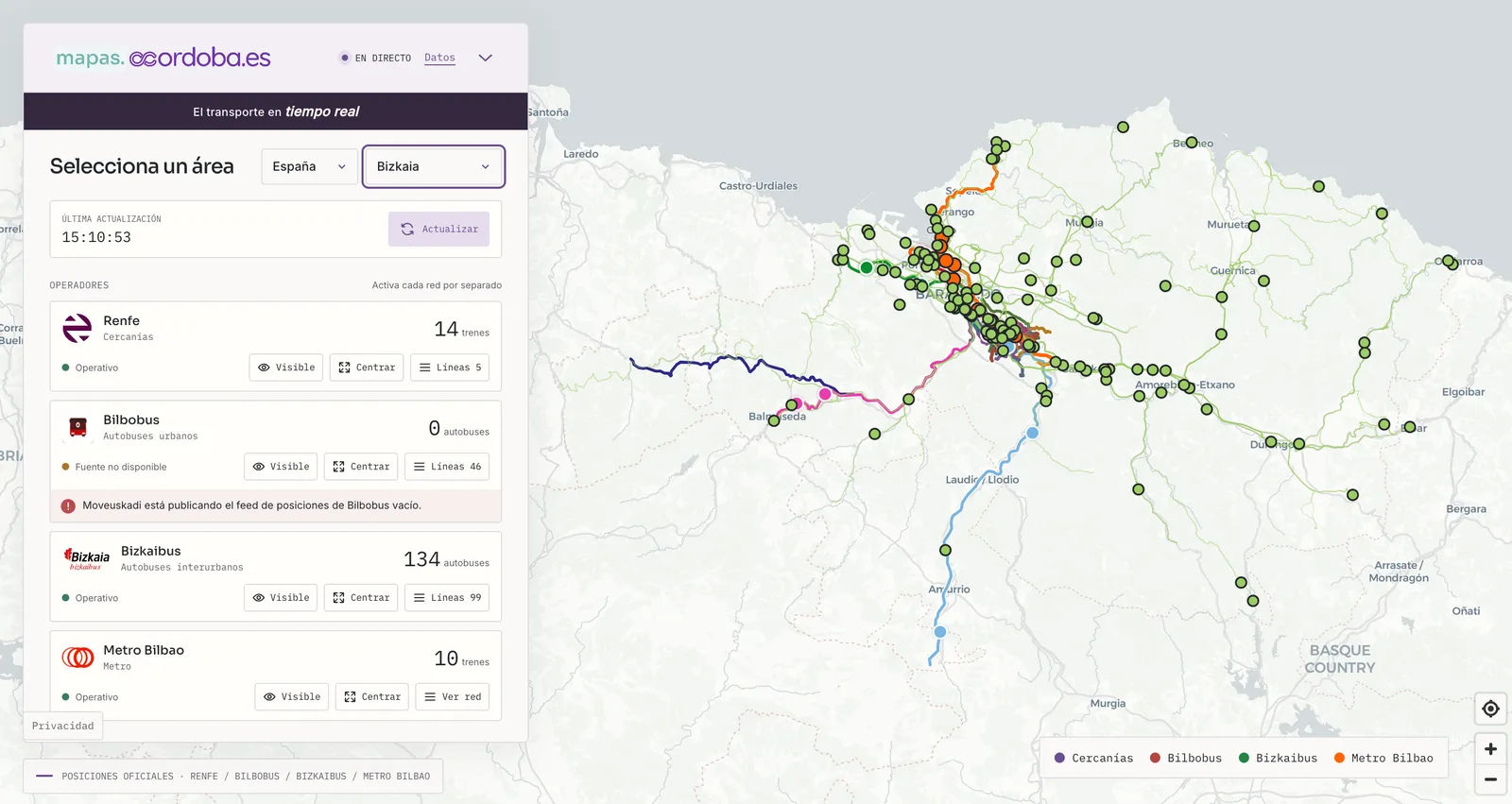Click the Bilbobus legend color dot

coord(1155,758)
